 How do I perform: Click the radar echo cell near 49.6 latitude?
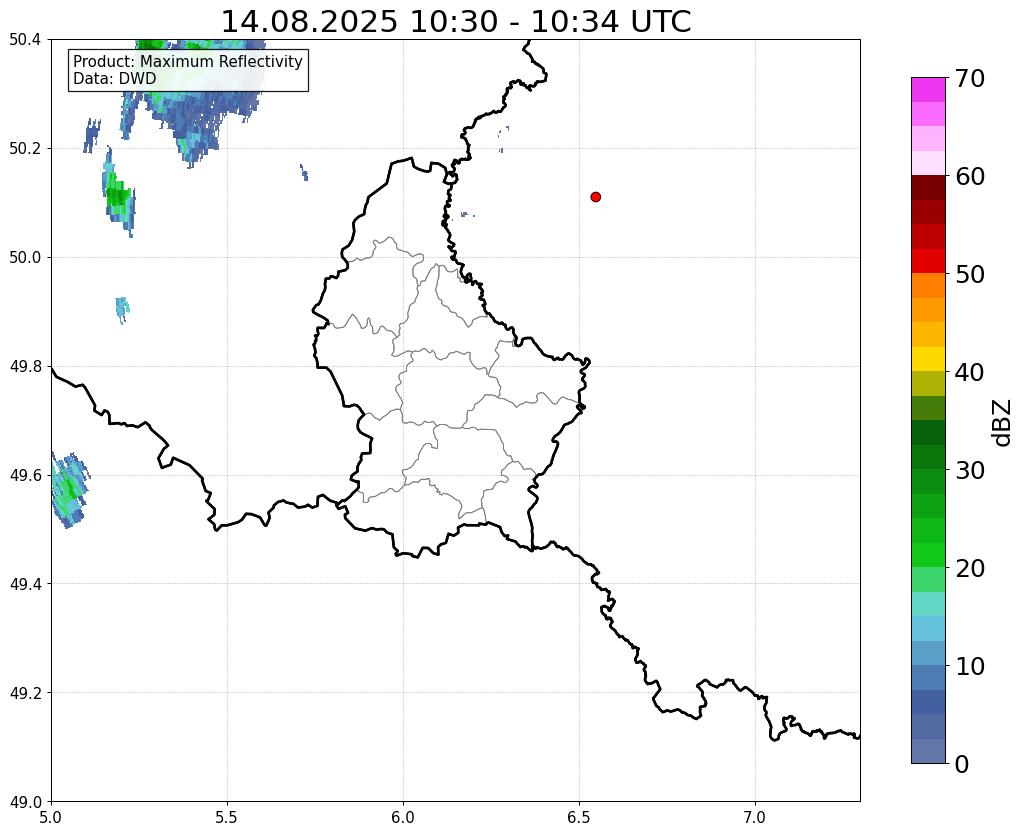[68, 489]
